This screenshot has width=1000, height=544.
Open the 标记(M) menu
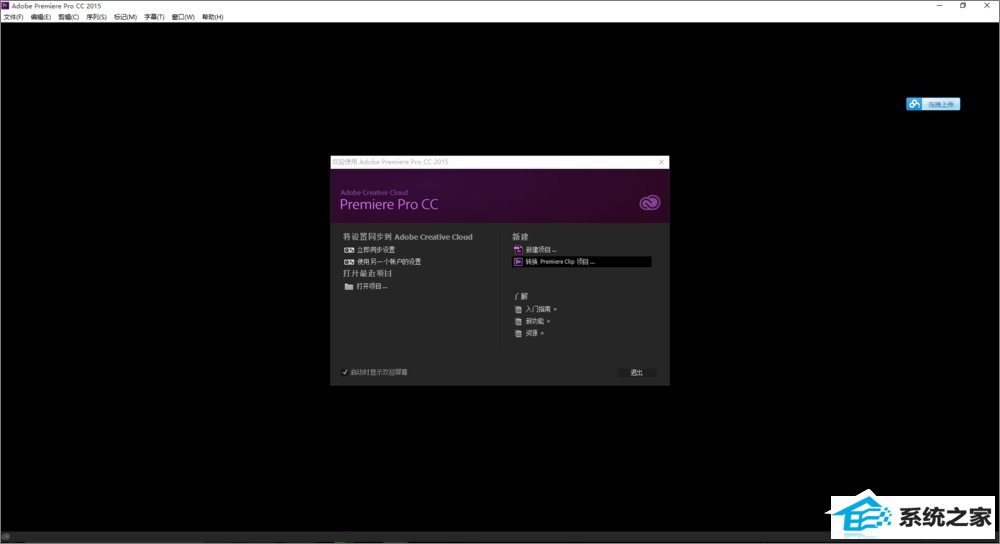(125, 17)
